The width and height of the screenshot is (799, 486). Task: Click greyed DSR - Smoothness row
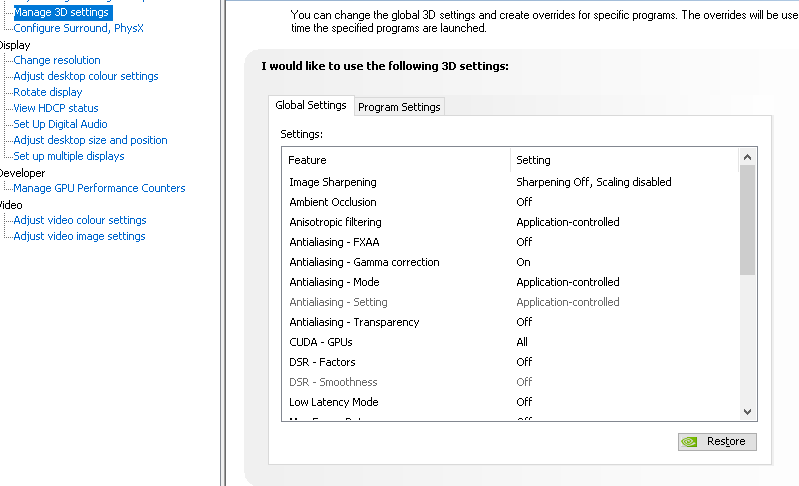(x=510, y=382)
